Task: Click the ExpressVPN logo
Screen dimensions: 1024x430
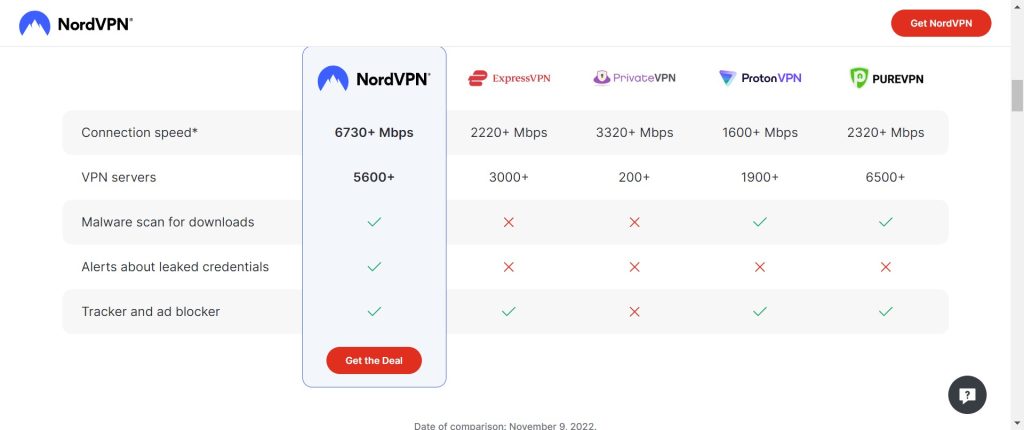Action: [509, 78]
